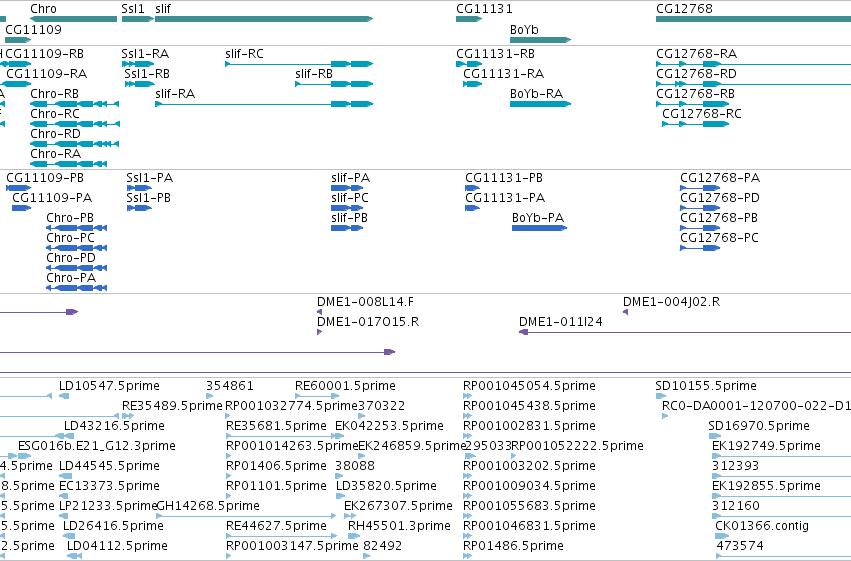Click the CG12768 gene label
This screenshot has width=851, height=561.
[684, 9]
